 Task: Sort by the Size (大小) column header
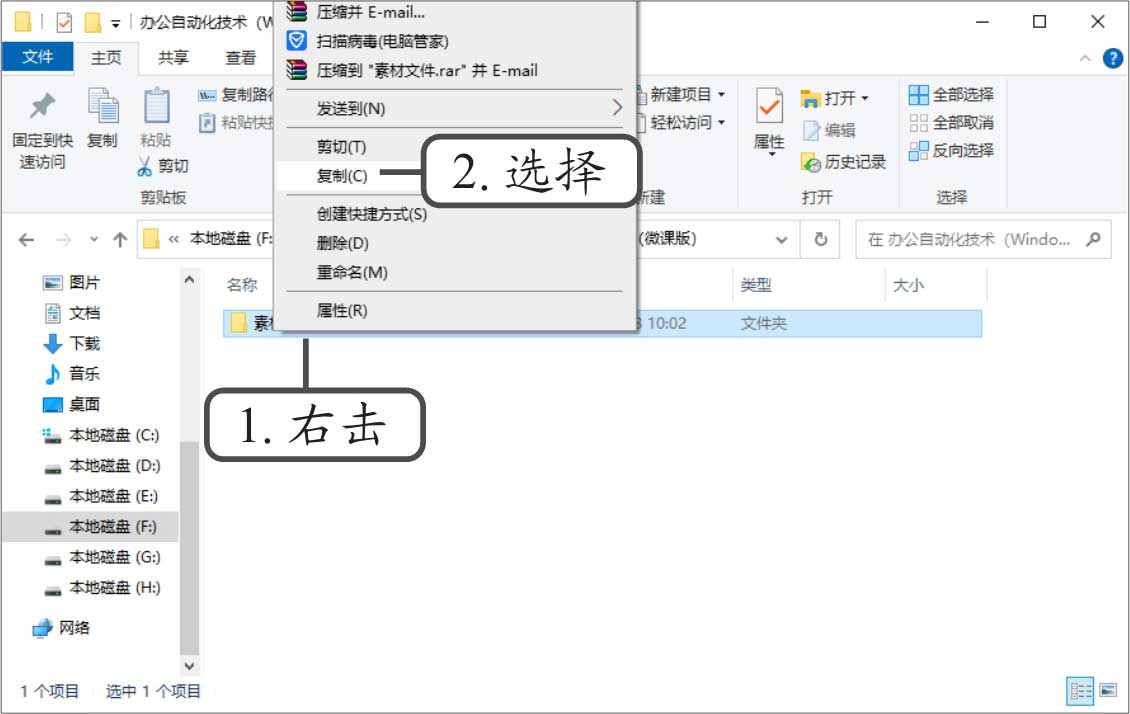(x=908, y=285)
